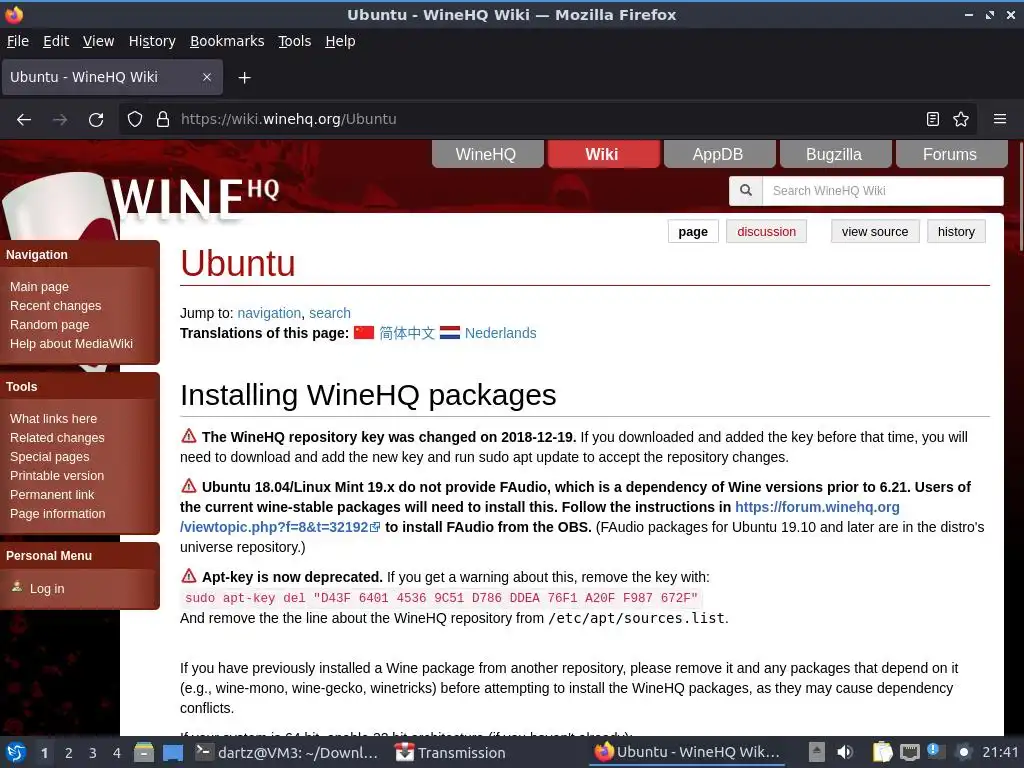Open the File menu

(18, 41)
